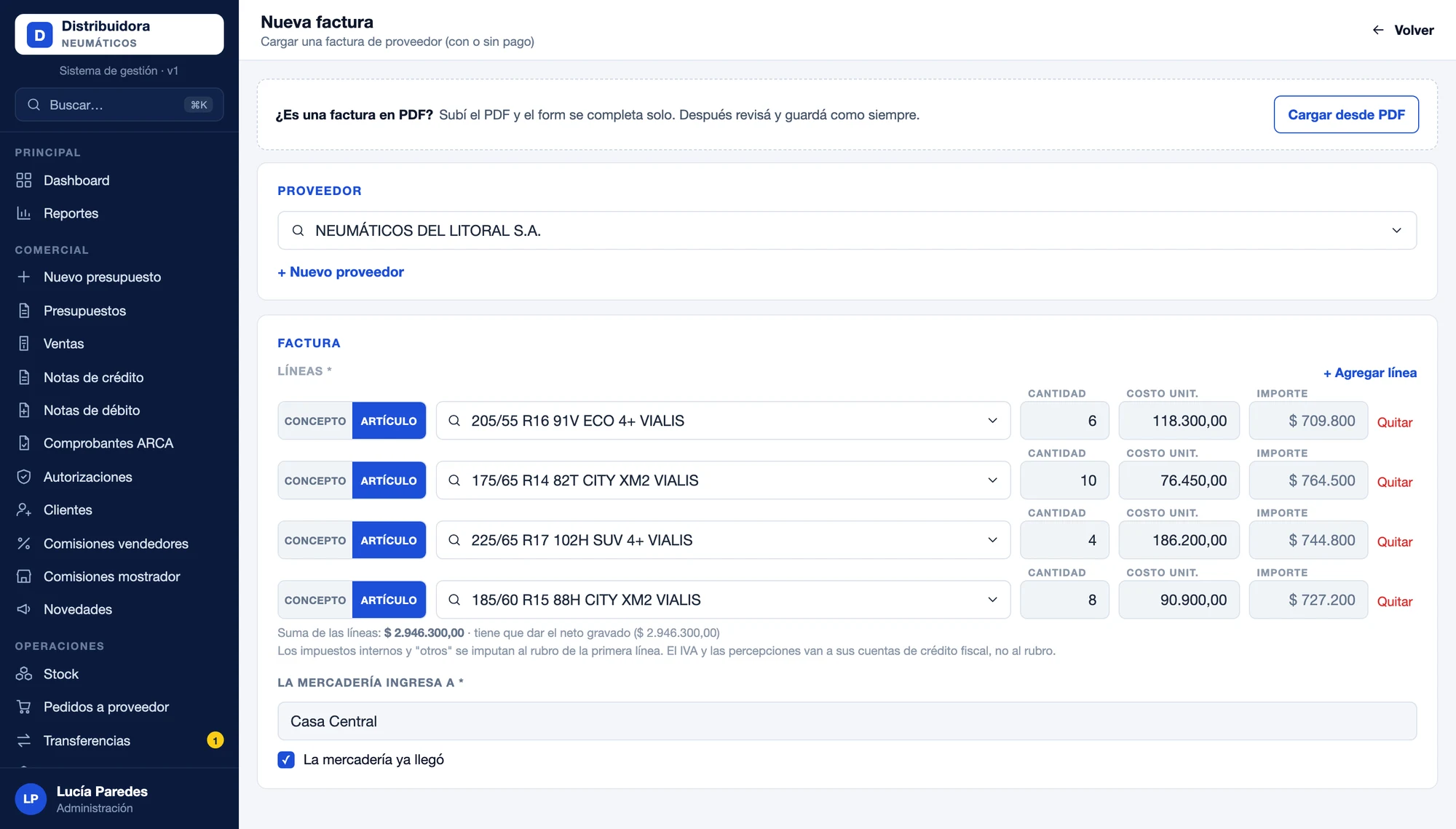The width and height of the screenshot is (1456, 829).
Task: Open the Comprobantes ARCA check-file icon
Action: click(x=24, y=443)
